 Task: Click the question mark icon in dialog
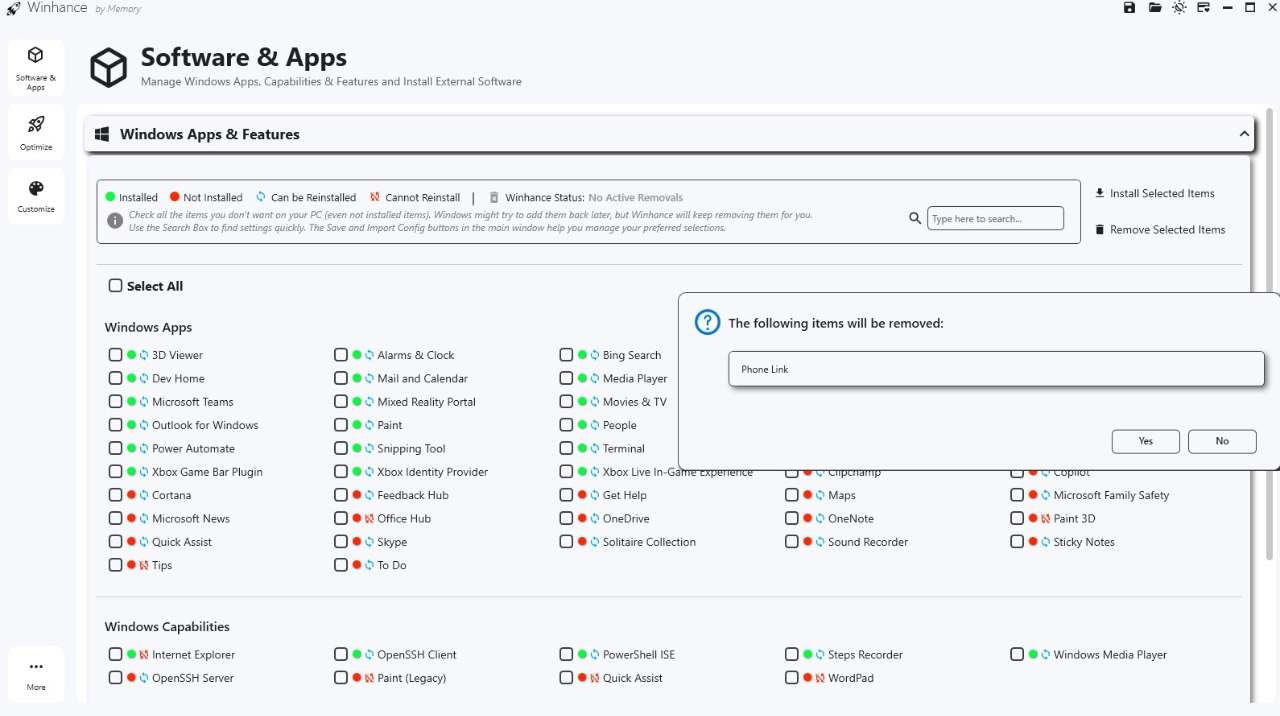tap(707, 322)
